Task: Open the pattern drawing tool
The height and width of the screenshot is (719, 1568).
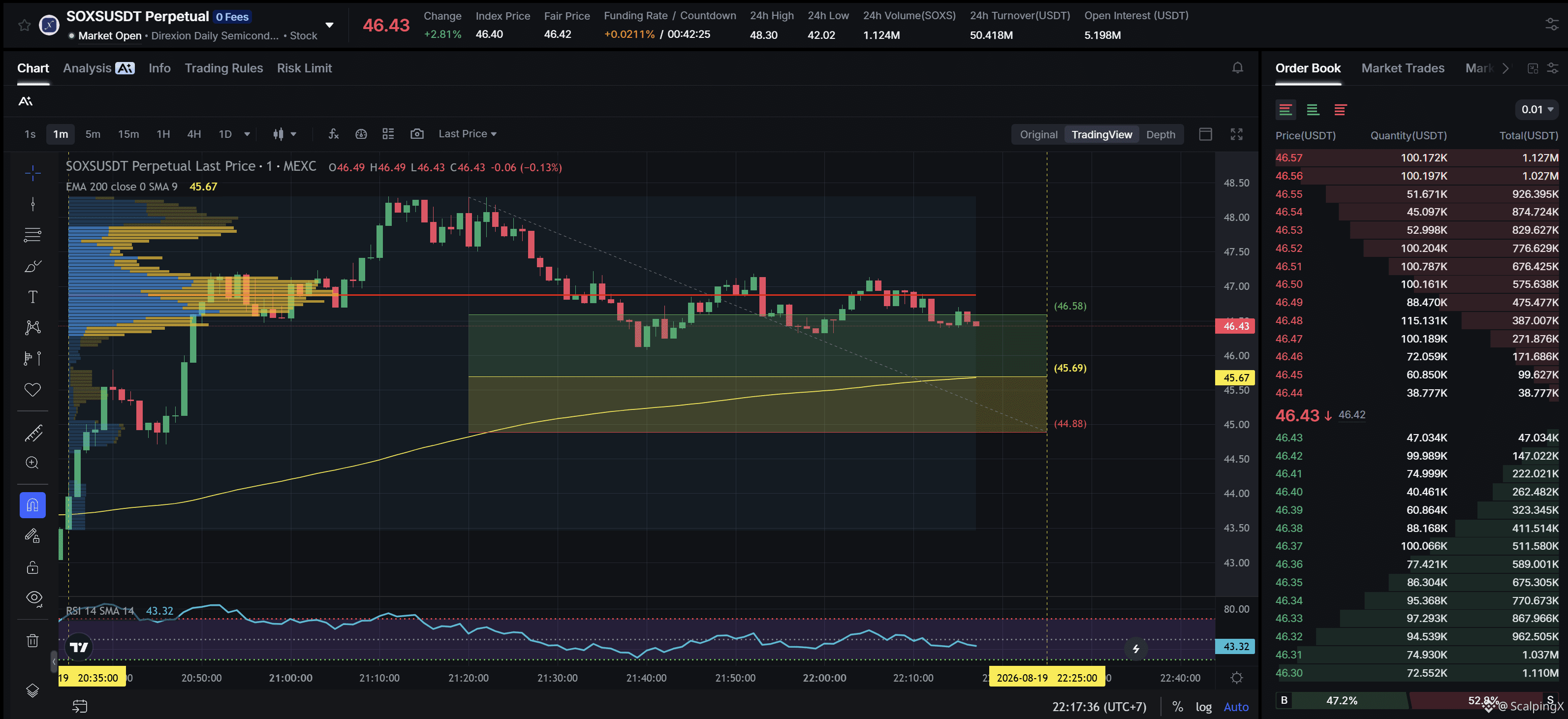Action: 33,328
